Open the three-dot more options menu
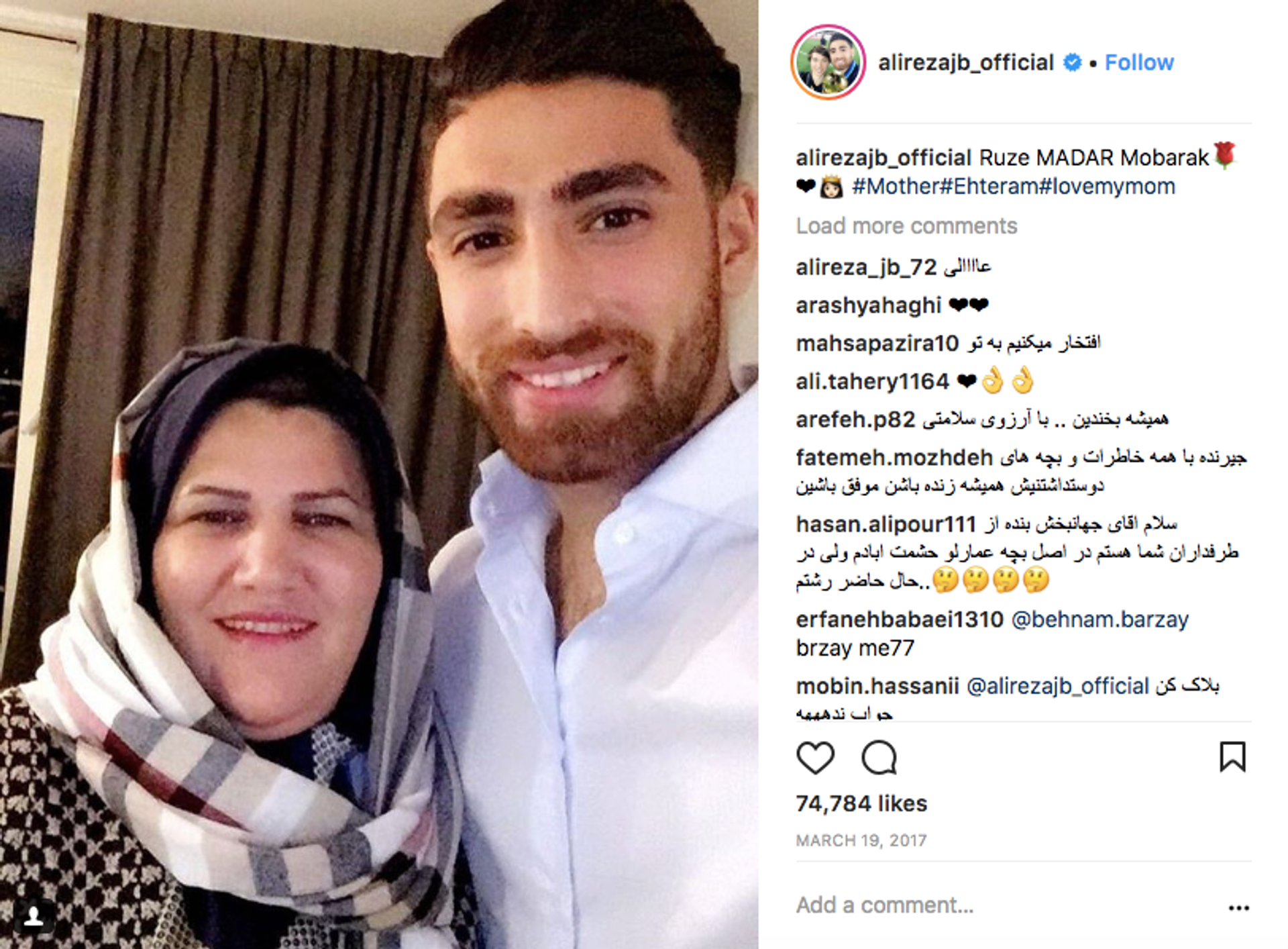Screen dimensions: 1288x949 [x=1238, y=907]
